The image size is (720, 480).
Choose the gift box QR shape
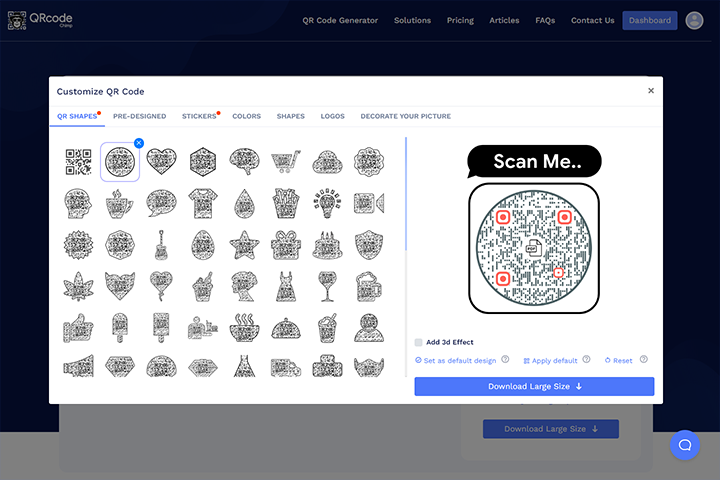pos(286,245)
